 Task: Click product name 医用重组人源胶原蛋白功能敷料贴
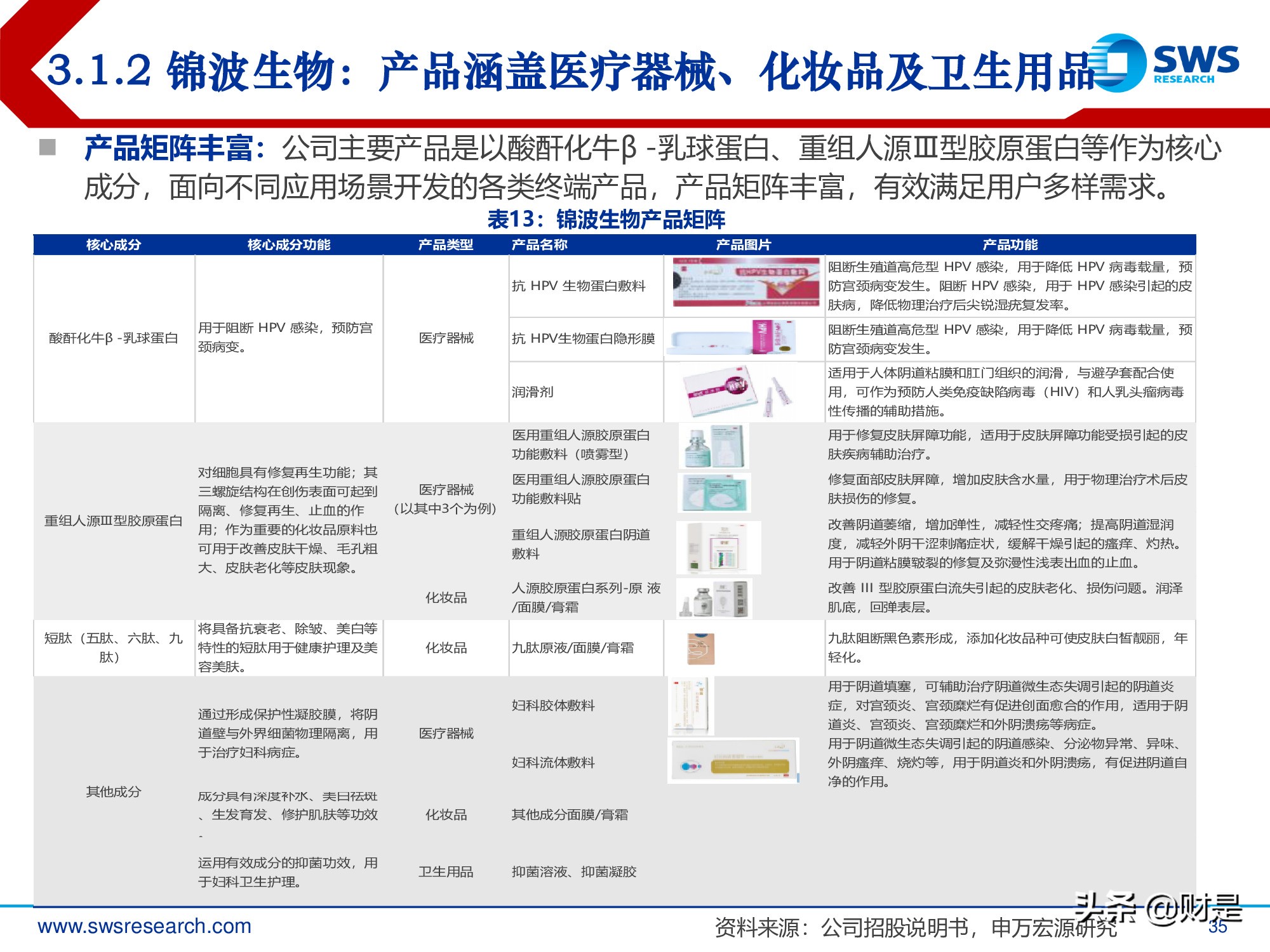click(x=581, y=489)
